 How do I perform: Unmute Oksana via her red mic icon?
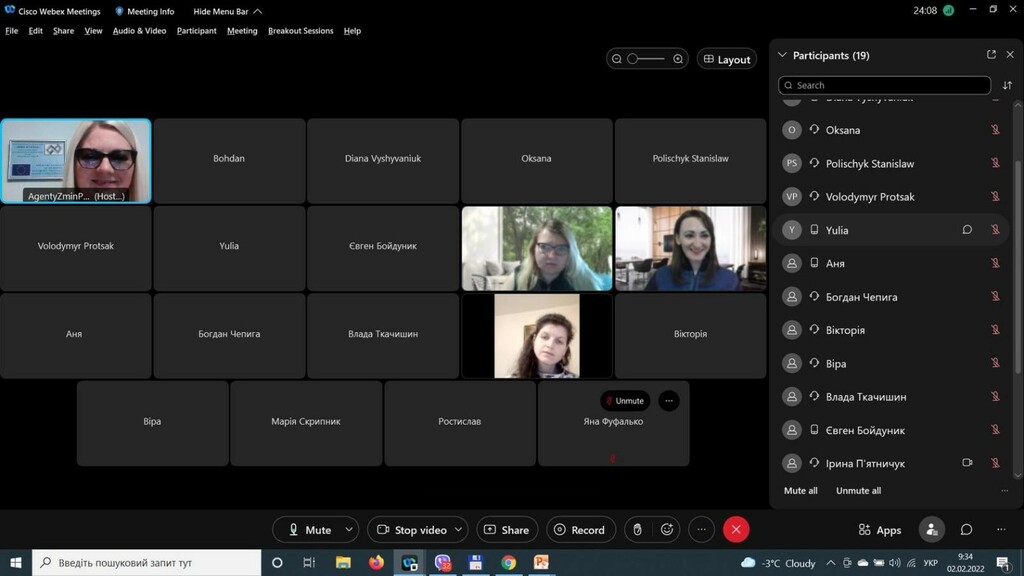995,130
